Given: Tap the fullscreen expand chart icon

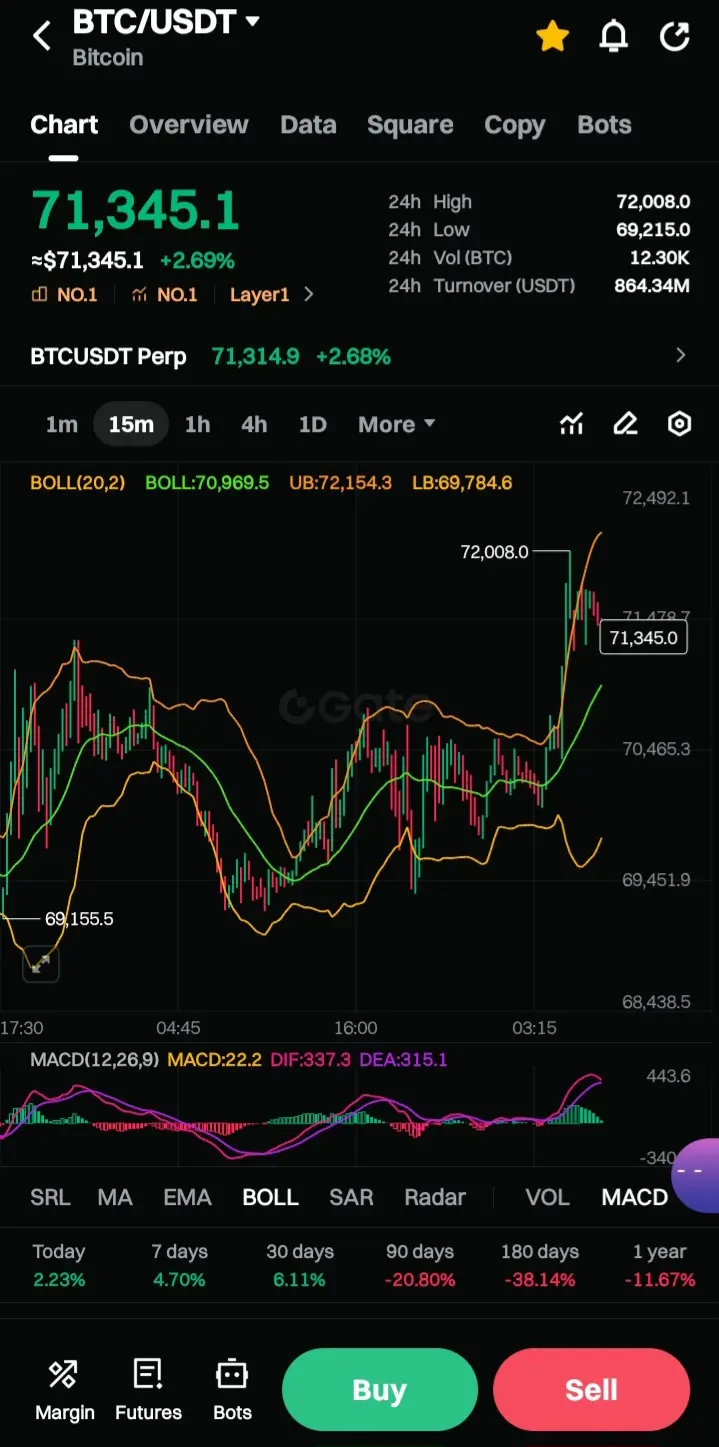Looking at the screenshot, I should coord(41,964).
